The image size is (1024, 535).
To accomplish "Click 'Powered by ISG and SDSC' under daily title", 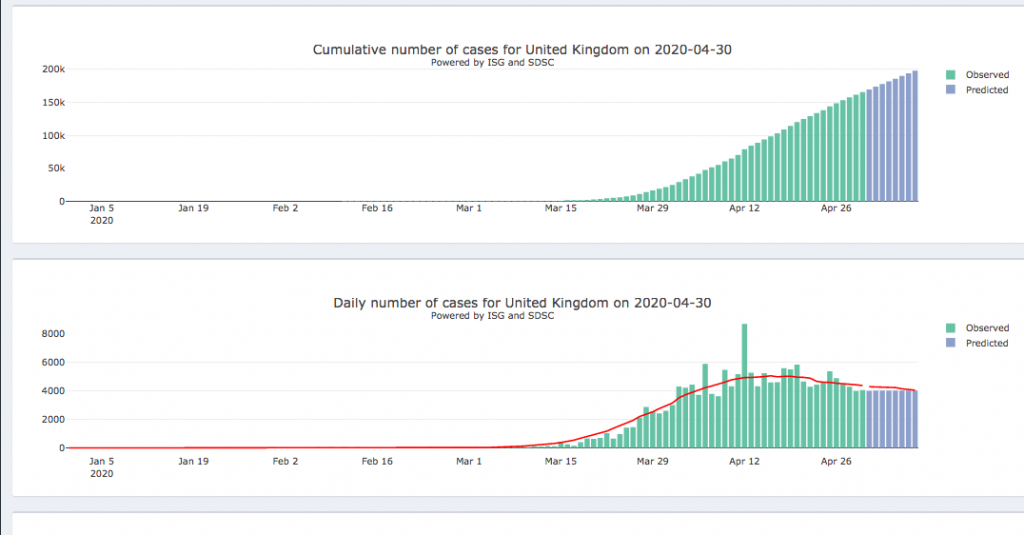I will click(x=492, y=315).
